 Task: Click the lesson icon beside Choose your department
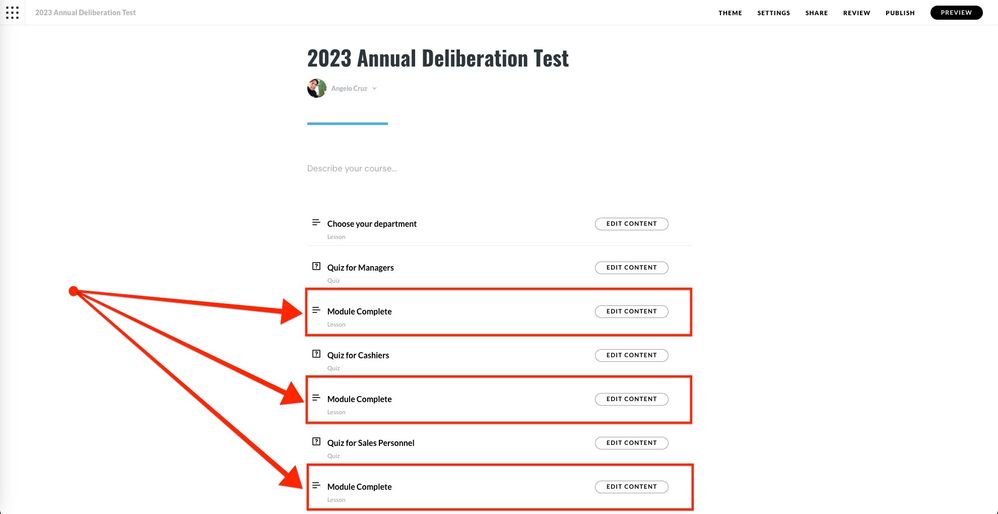pyautogui.click(x=316, y=222)
